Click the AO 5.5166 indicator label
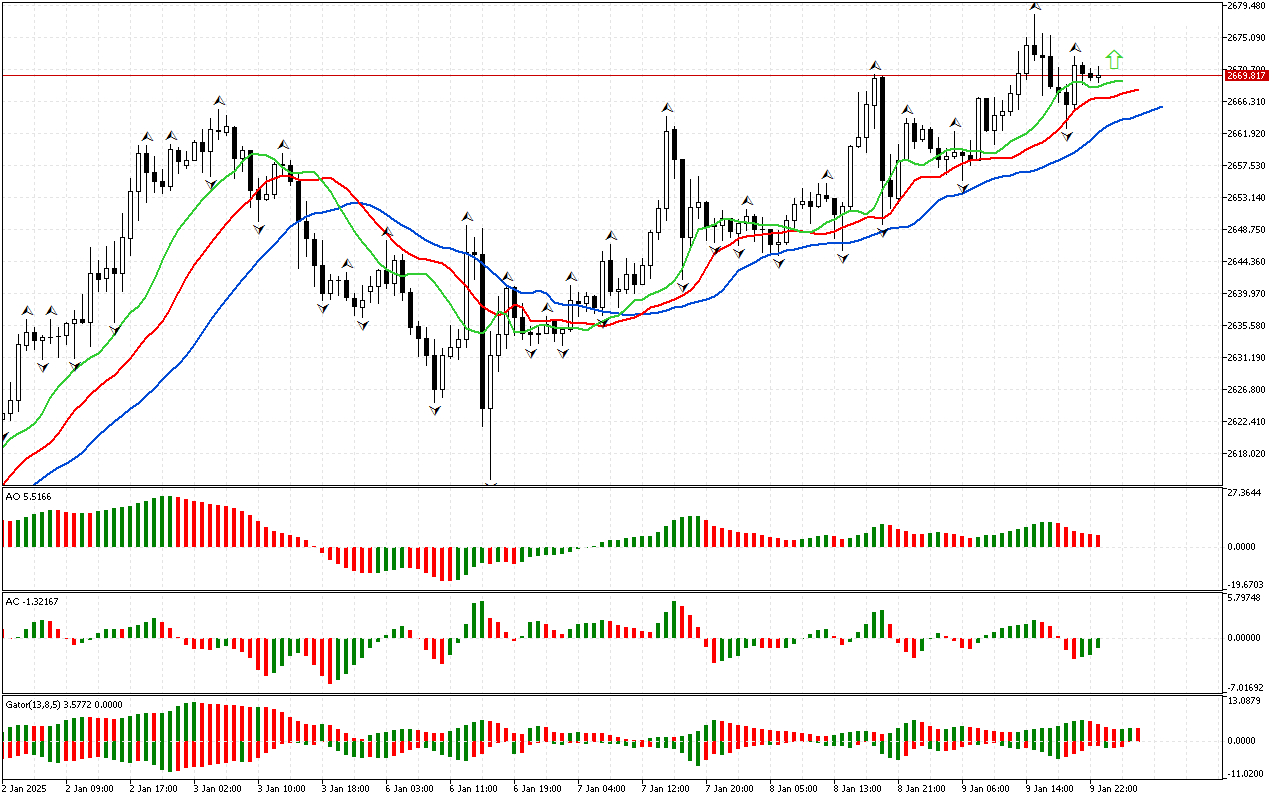This screenshot has height=800, width=1280. pyautogui.click(x=29, y=496)
